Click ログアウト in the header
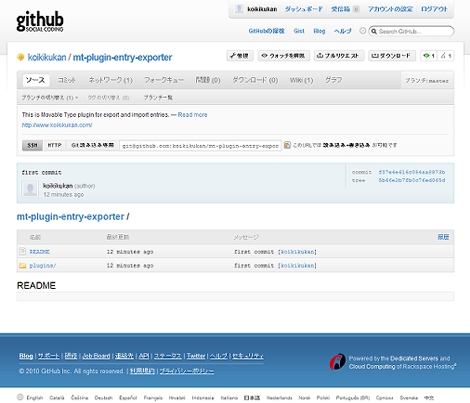This screenshot has height=403, width=470. [434, 9]
